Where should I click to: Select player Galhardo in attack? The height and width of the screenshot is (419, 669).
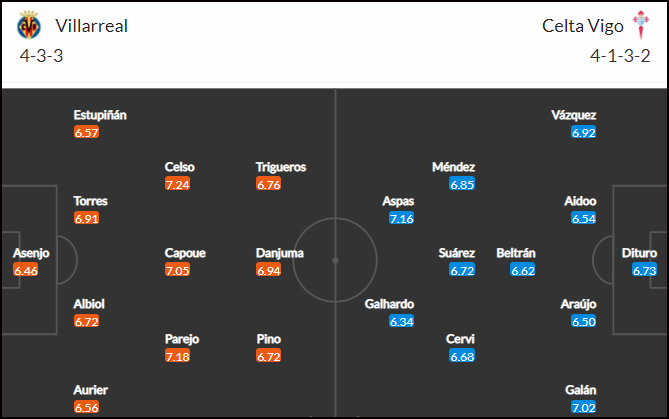(x=390, y=304)
